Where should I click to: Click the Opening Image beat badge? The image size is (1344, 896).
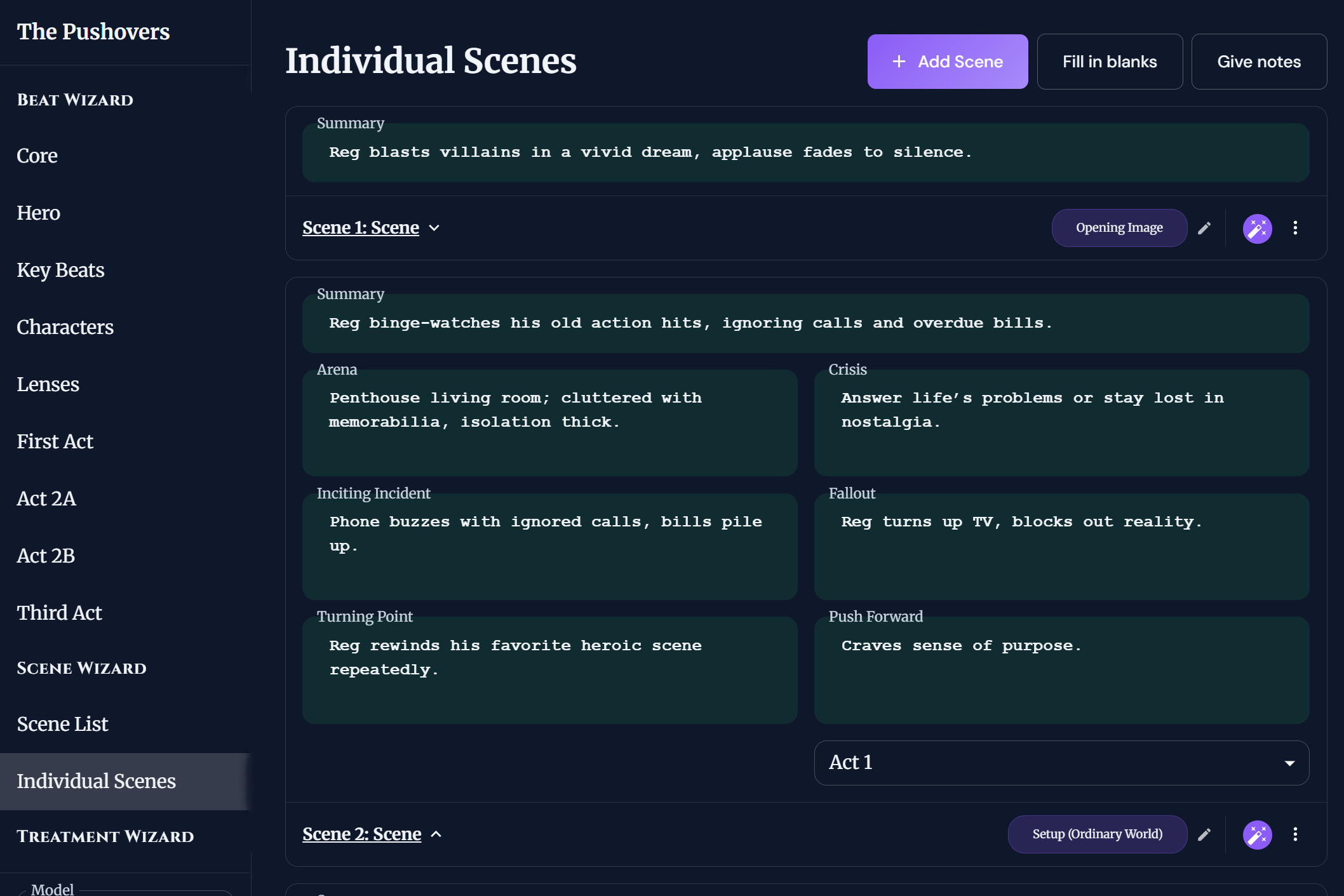click(1119, 227)
